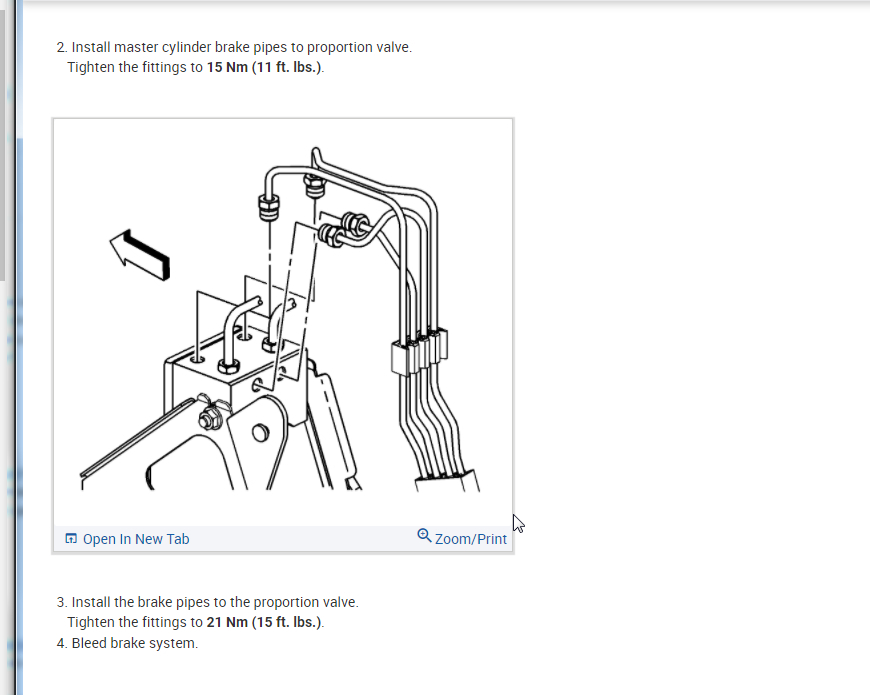
Task: Click the Open In New Tab icon
Action: tap(71, 539)
